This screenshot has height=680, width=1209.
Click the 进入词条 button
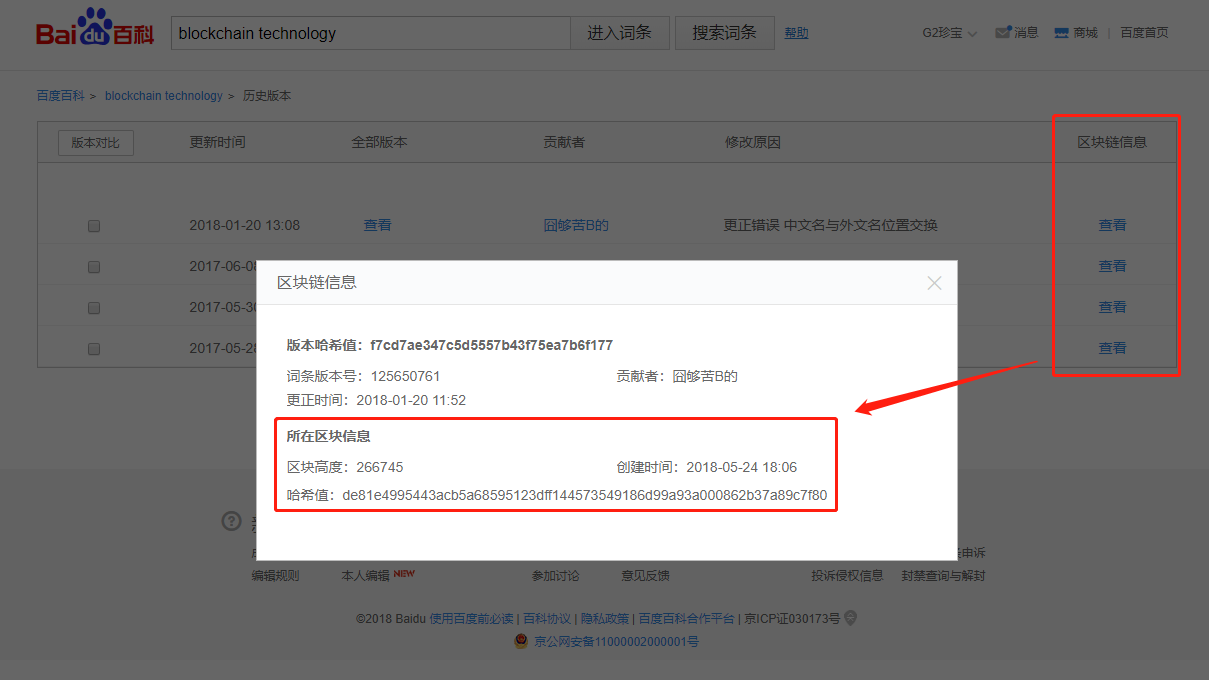[x=619, y=32]
